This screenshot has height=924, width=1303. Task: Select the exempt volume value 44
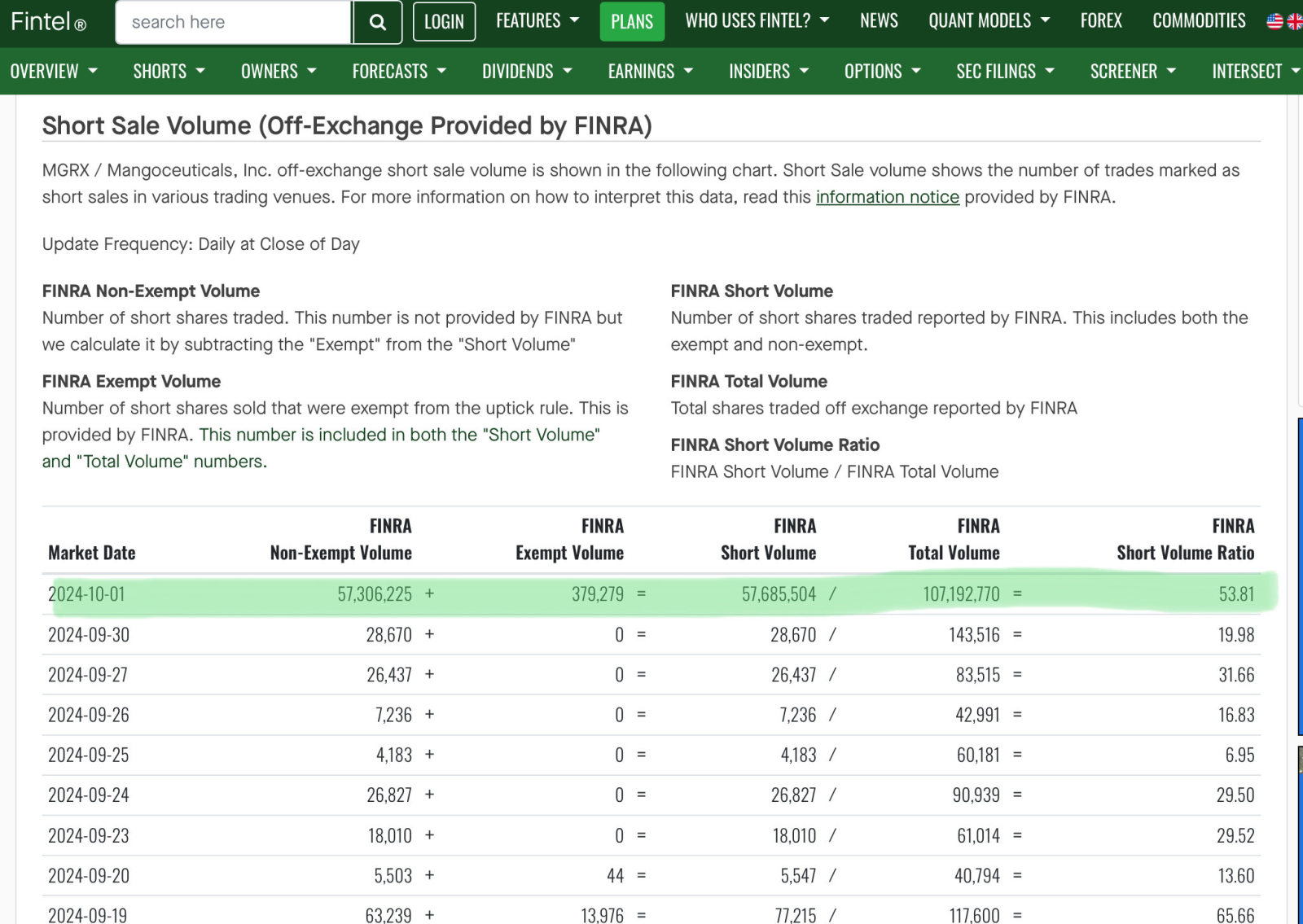pos(615,875)
